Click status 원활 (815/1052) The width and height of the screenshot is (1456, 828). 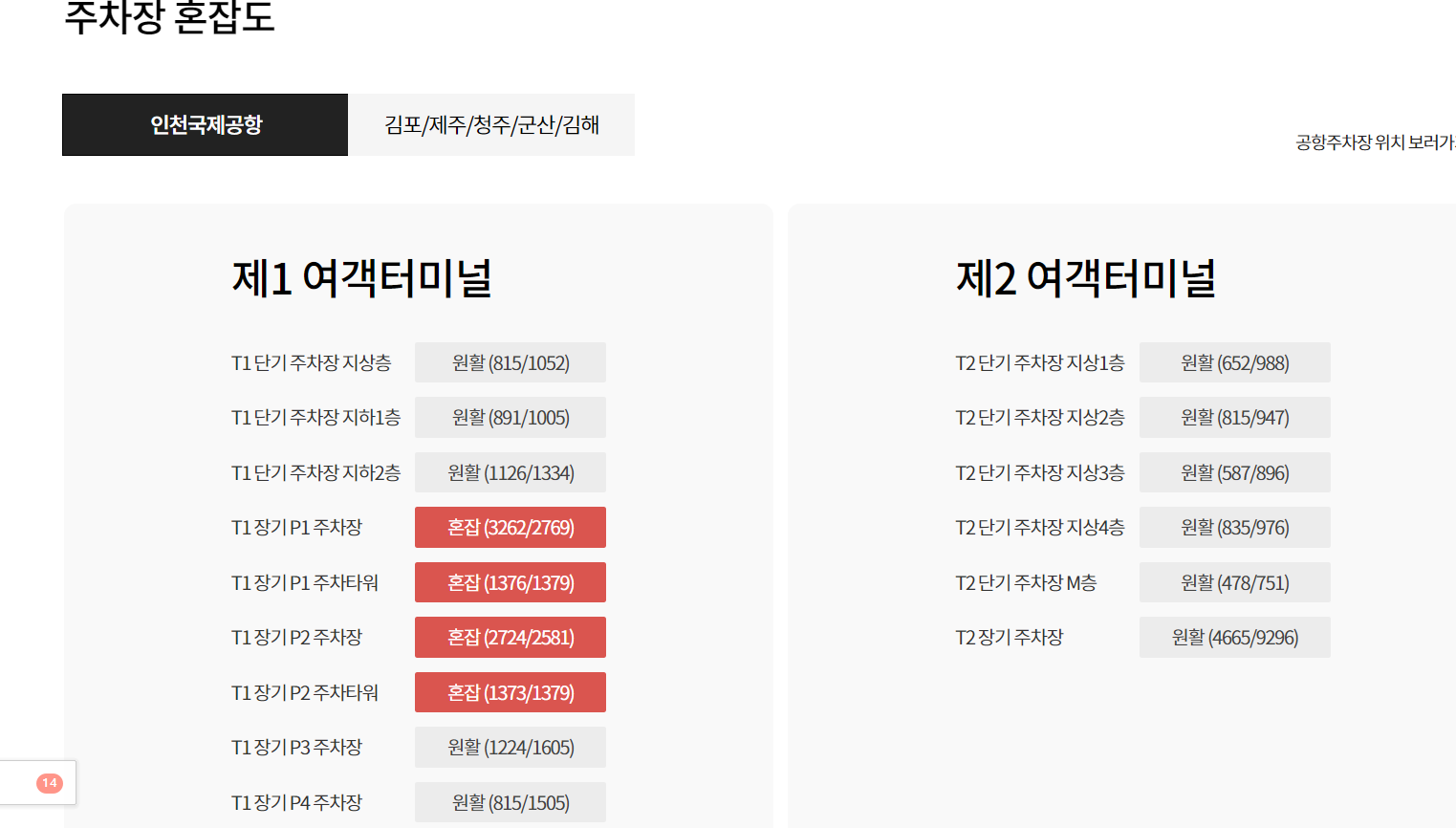pos(511,362)
